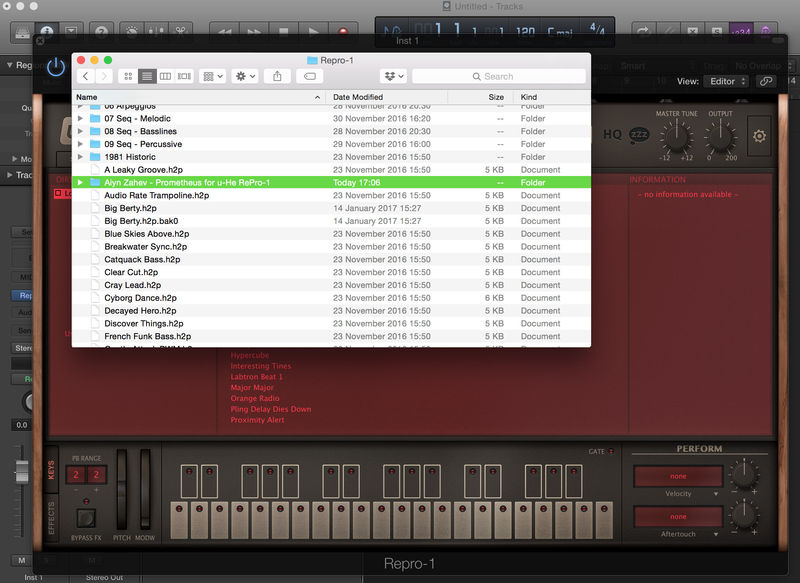Open the Dropbox toolbar dropdown
The width and height of the screenshot is (800, 583).
tap(393, 76)
